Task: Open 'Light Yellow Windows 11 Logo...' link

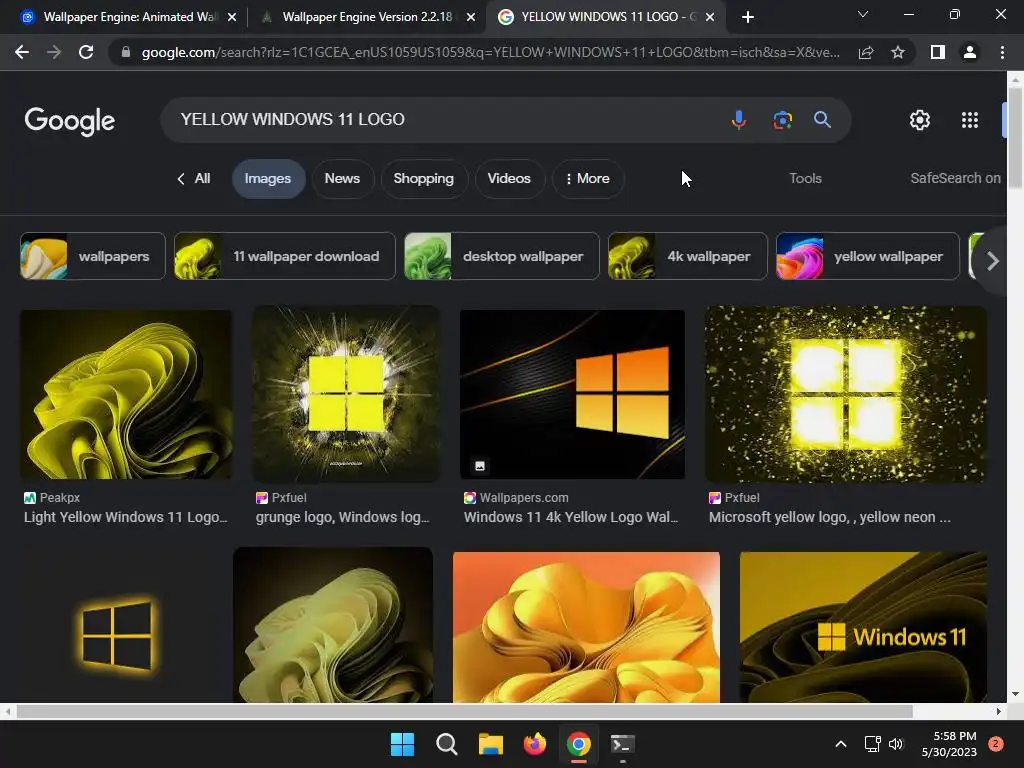Action: tap(125, 517)
